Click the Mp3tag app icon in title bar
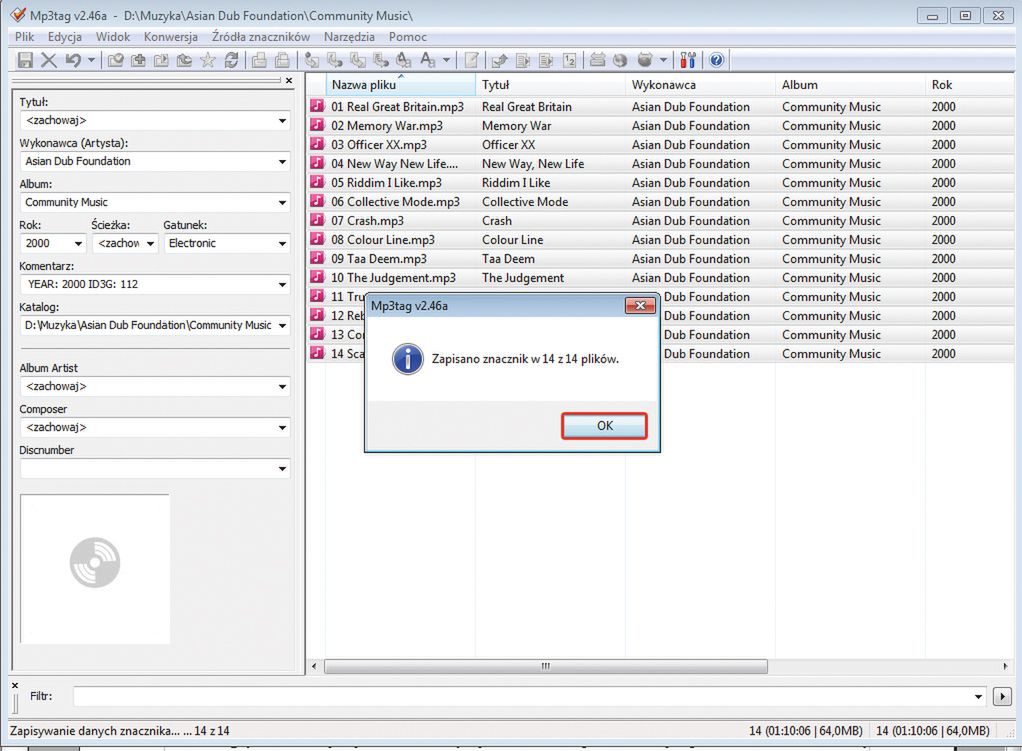The image size is (1022, 751). tap(18, 15)
